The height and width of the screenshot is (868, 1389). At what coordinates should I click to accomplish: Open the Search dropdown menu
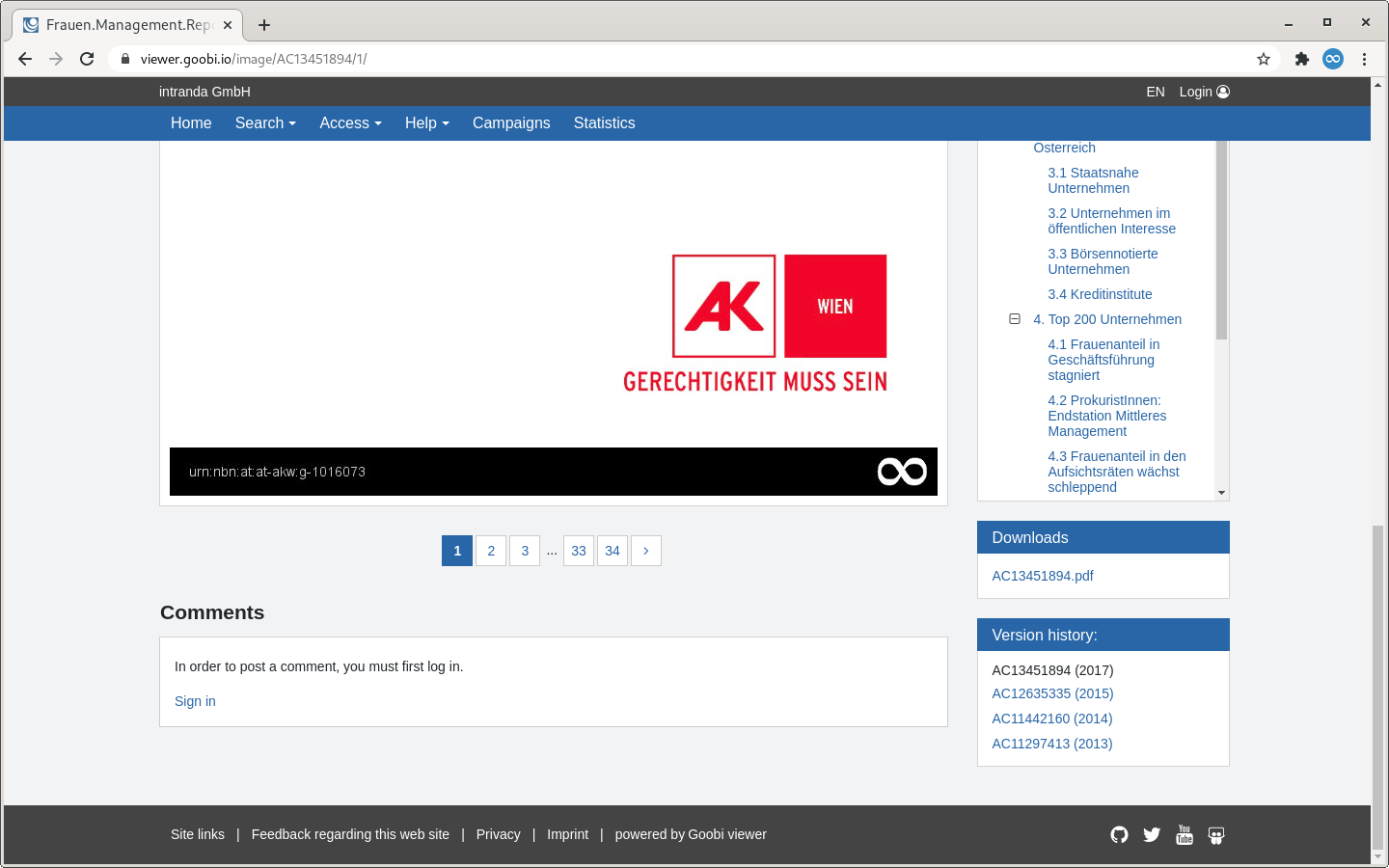pyautogui.click(x=265, y=123)
